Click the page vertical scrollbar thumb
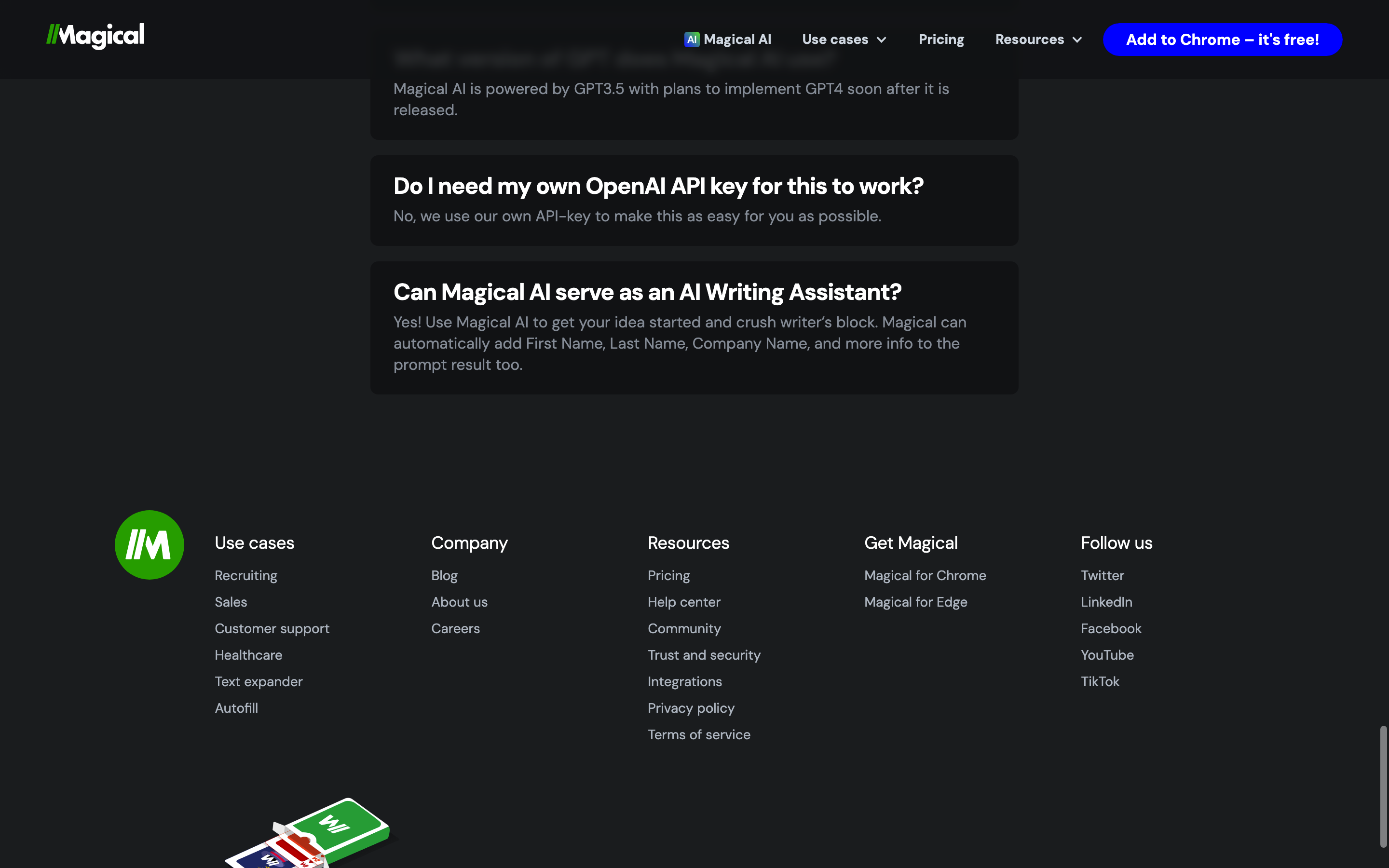This screenshot has width=1389, height=868. (1383, 787)
